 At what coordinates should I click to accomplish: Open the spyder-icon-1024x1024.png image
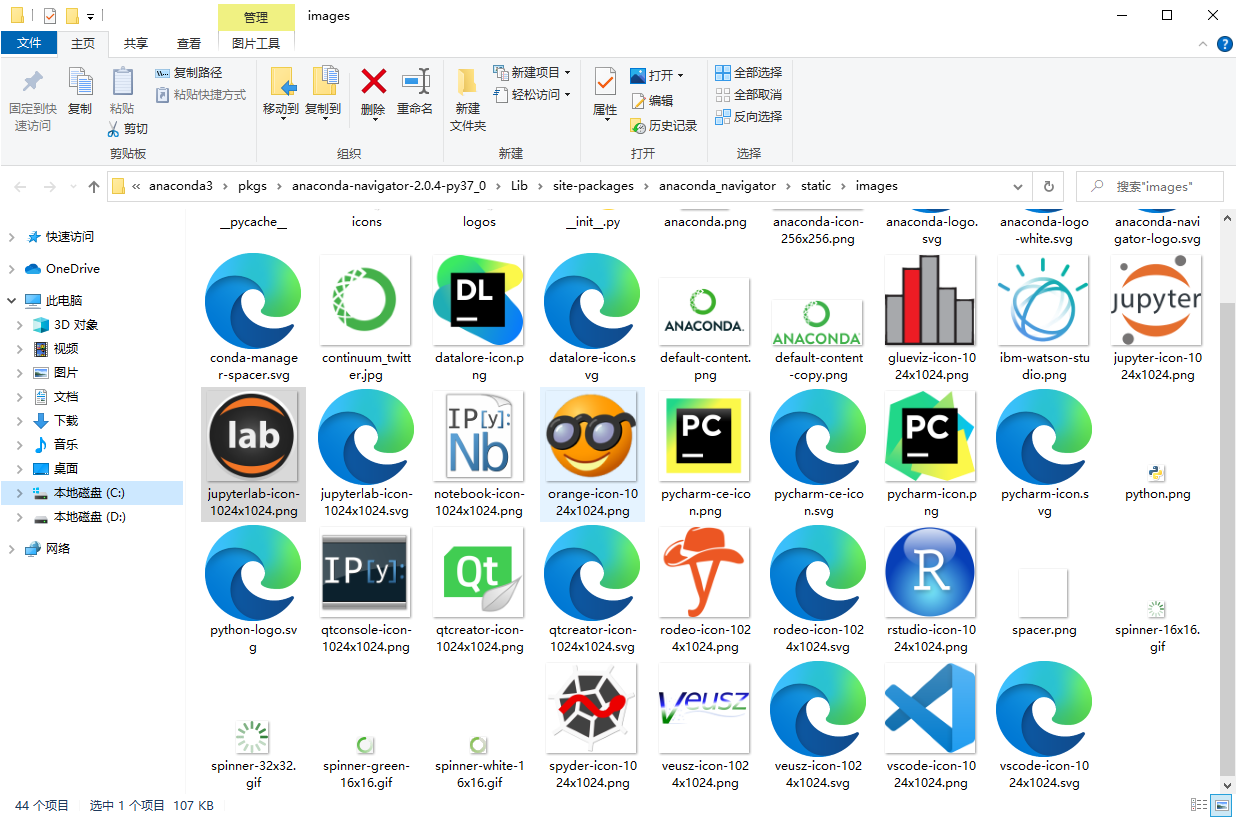pyautogui.click(x=592, y=708)
